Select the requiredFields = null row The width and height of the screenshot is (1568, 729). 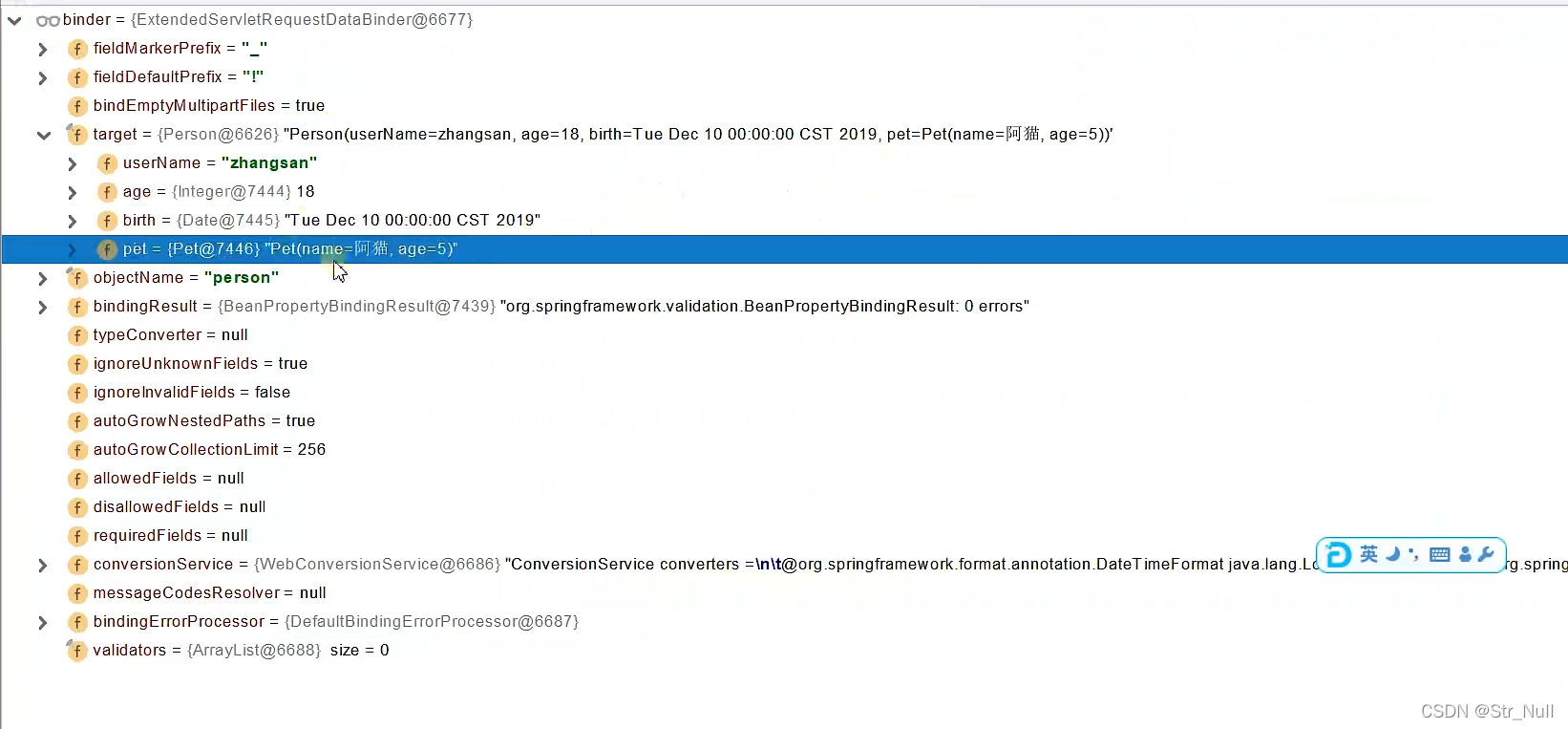point(171,536)
